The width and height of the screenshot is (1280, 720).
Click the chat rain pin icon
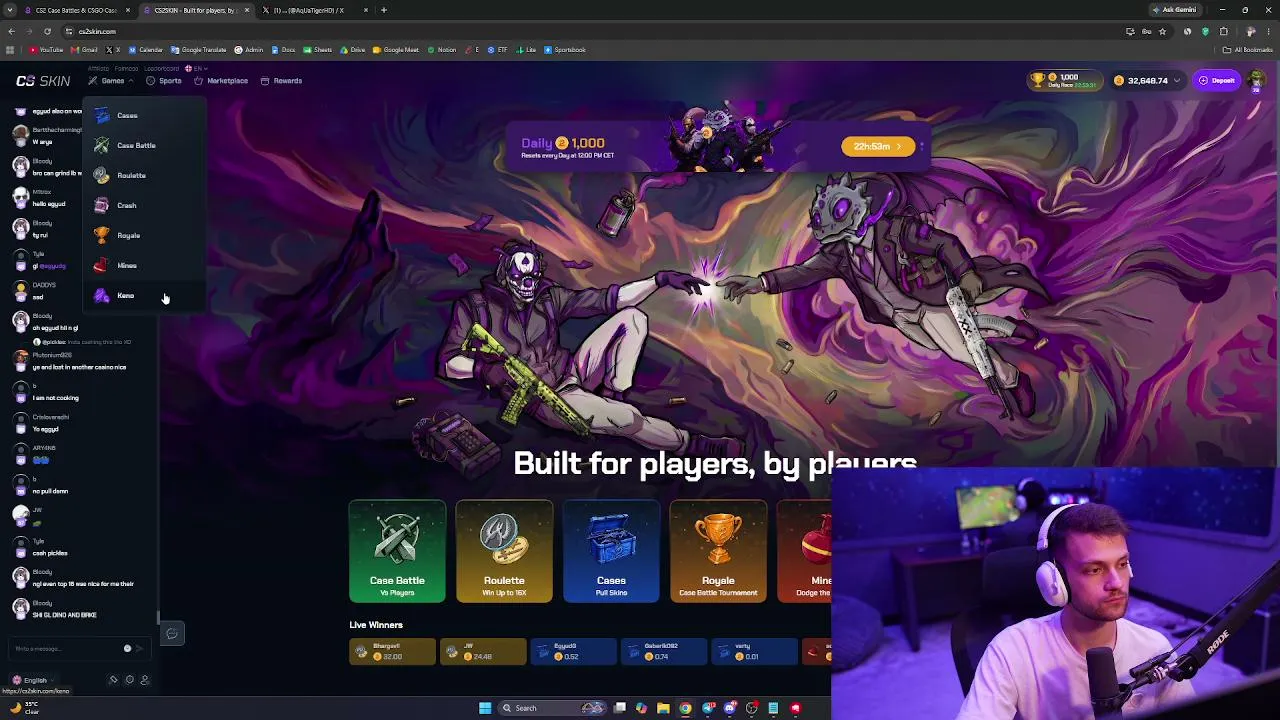coord(113,680)
